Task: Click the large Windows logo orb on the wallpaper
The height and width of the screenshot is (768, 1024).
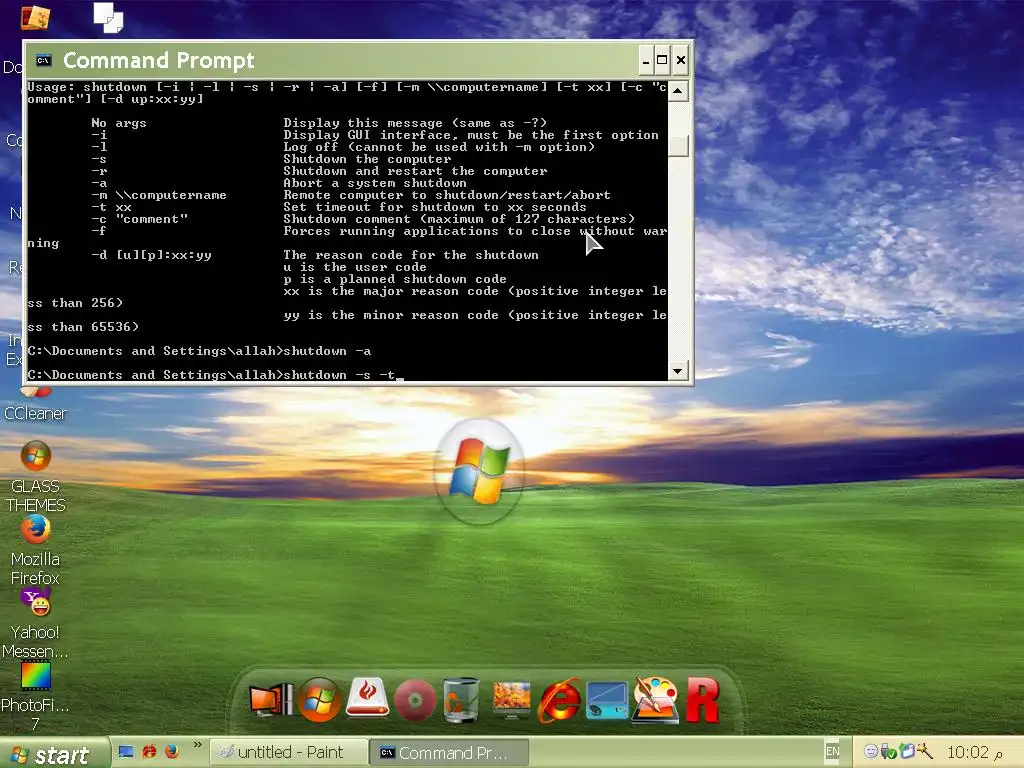Action: (x=480, y=472)
